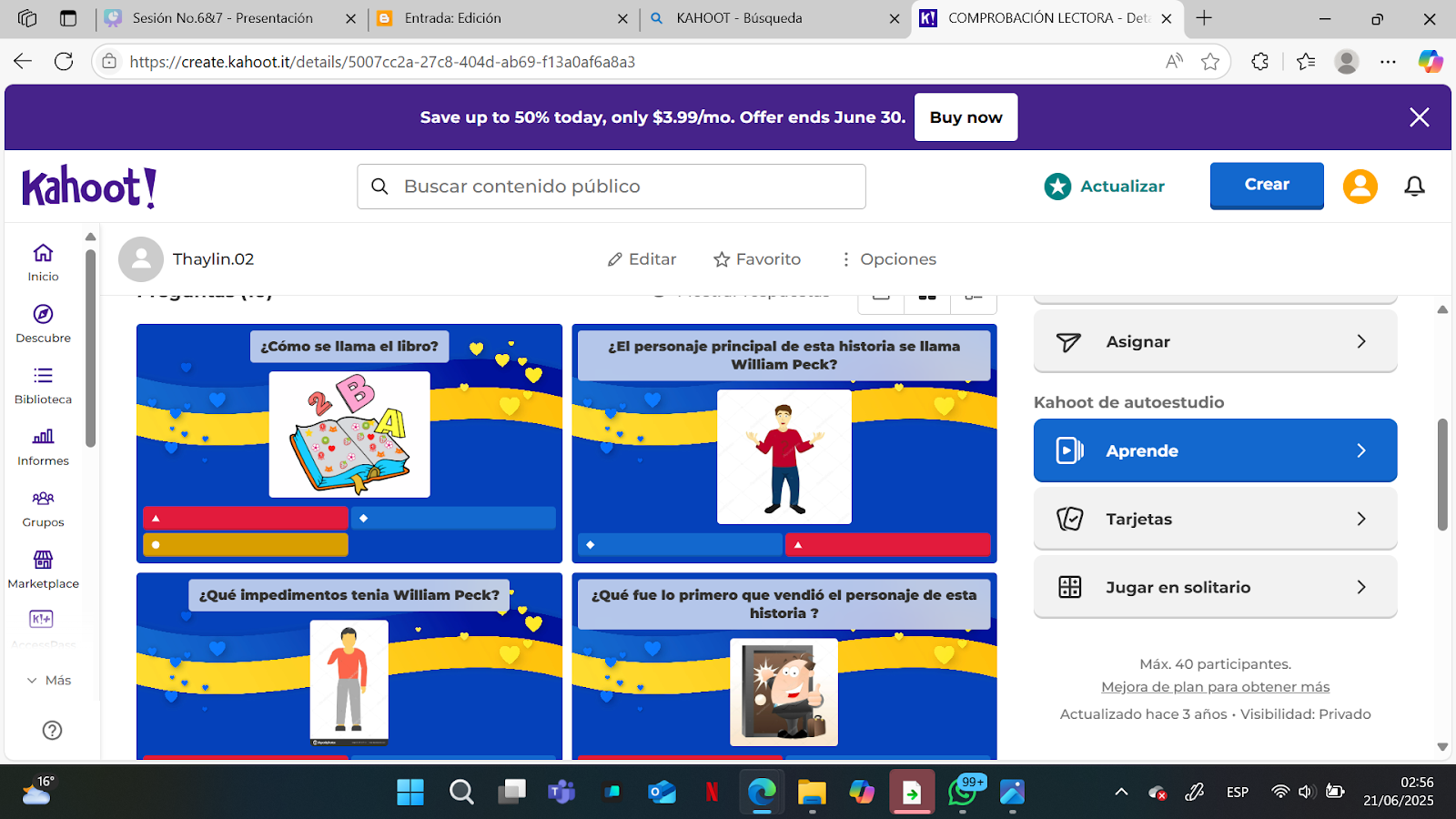
Task: Click the browser back arrow
Action: click(23, 61)
